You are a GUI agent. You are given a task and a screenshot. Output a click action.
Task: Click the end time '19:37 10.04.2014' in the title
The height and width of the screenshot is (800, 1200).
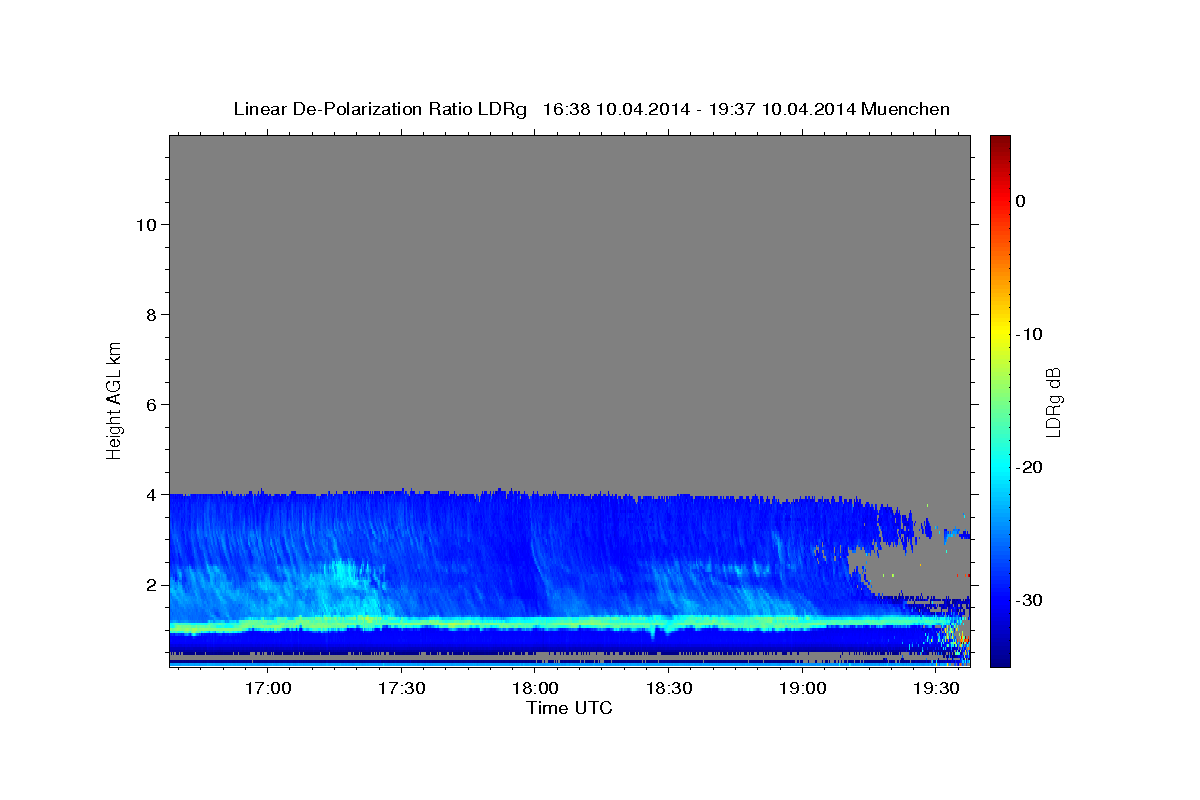coord(782,109)
